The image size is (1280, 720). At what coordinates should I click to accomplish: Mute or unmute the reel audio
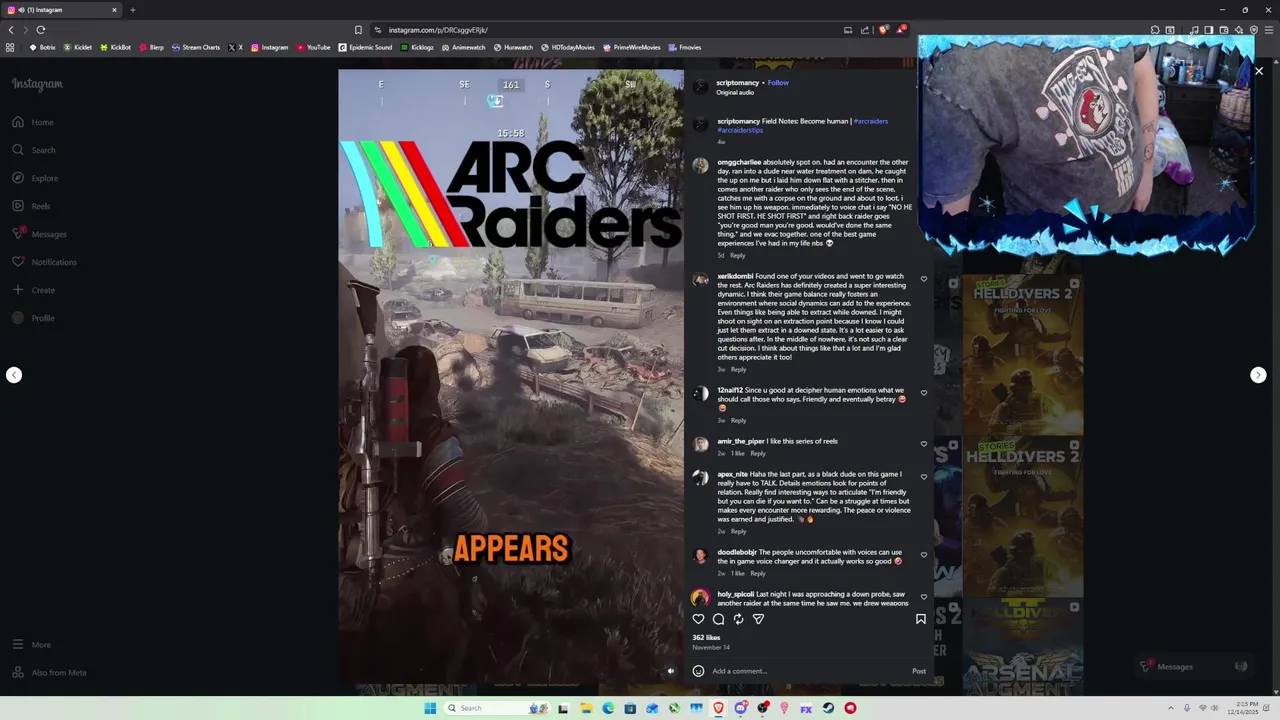671,671
